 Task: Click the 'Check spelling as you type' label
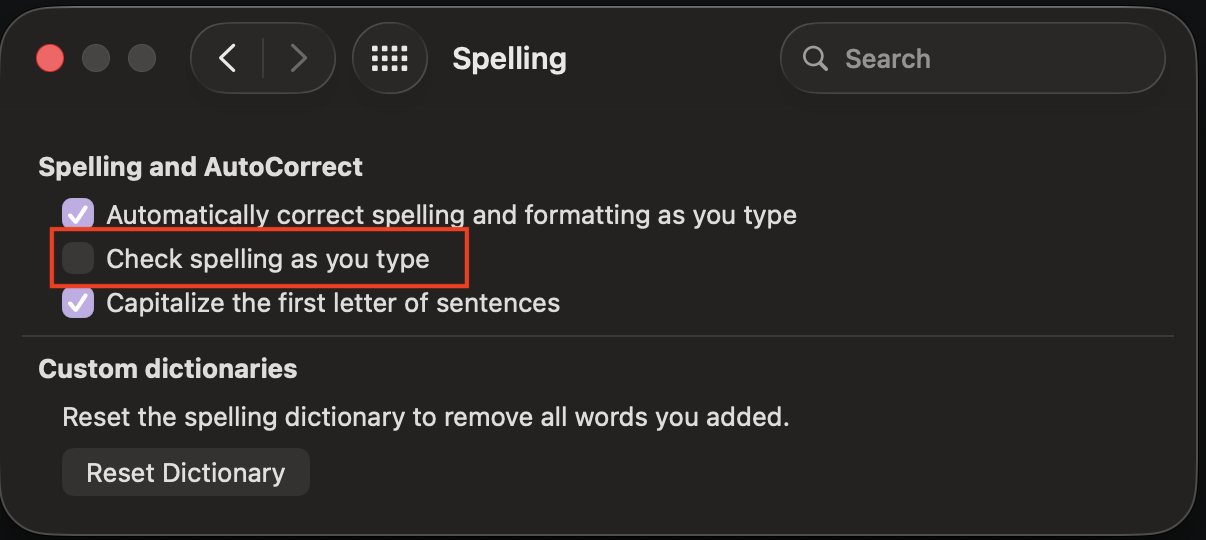(268, 259)
